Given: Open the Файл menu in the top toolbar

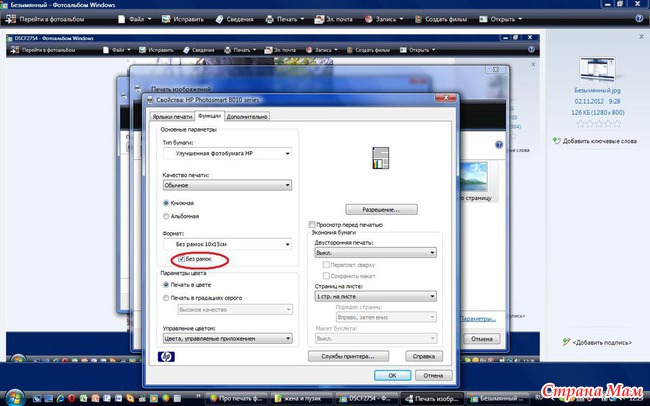Looking at the screenshot, I should (135, 19).
